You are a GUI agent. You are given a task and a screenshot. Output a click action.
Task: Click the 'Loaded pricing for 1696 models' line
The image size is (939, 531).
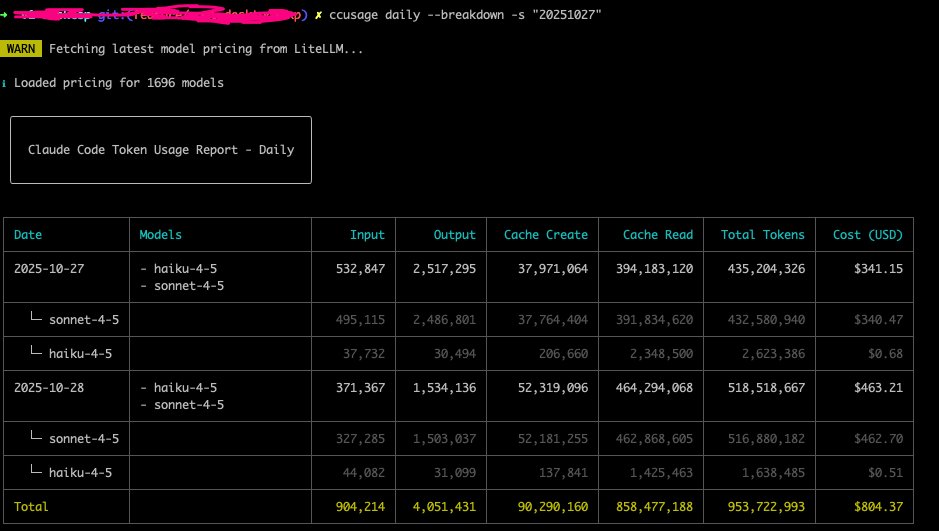(119, 83)
